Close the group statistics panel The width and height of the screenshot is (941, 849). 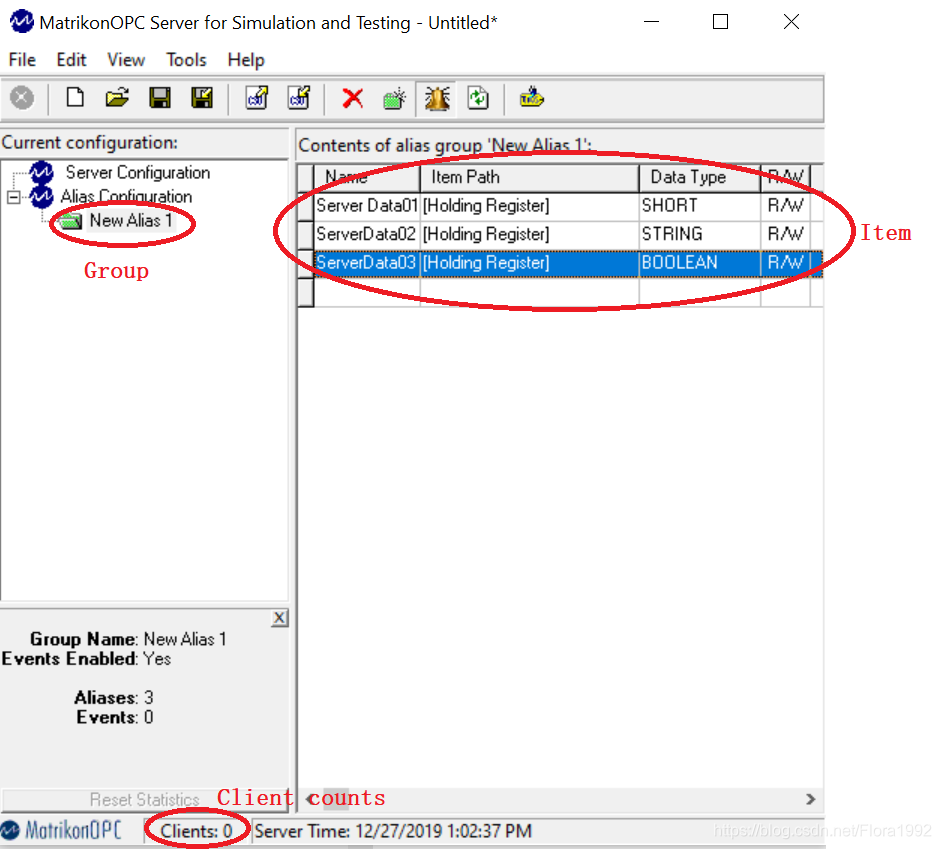click(279, 618)
